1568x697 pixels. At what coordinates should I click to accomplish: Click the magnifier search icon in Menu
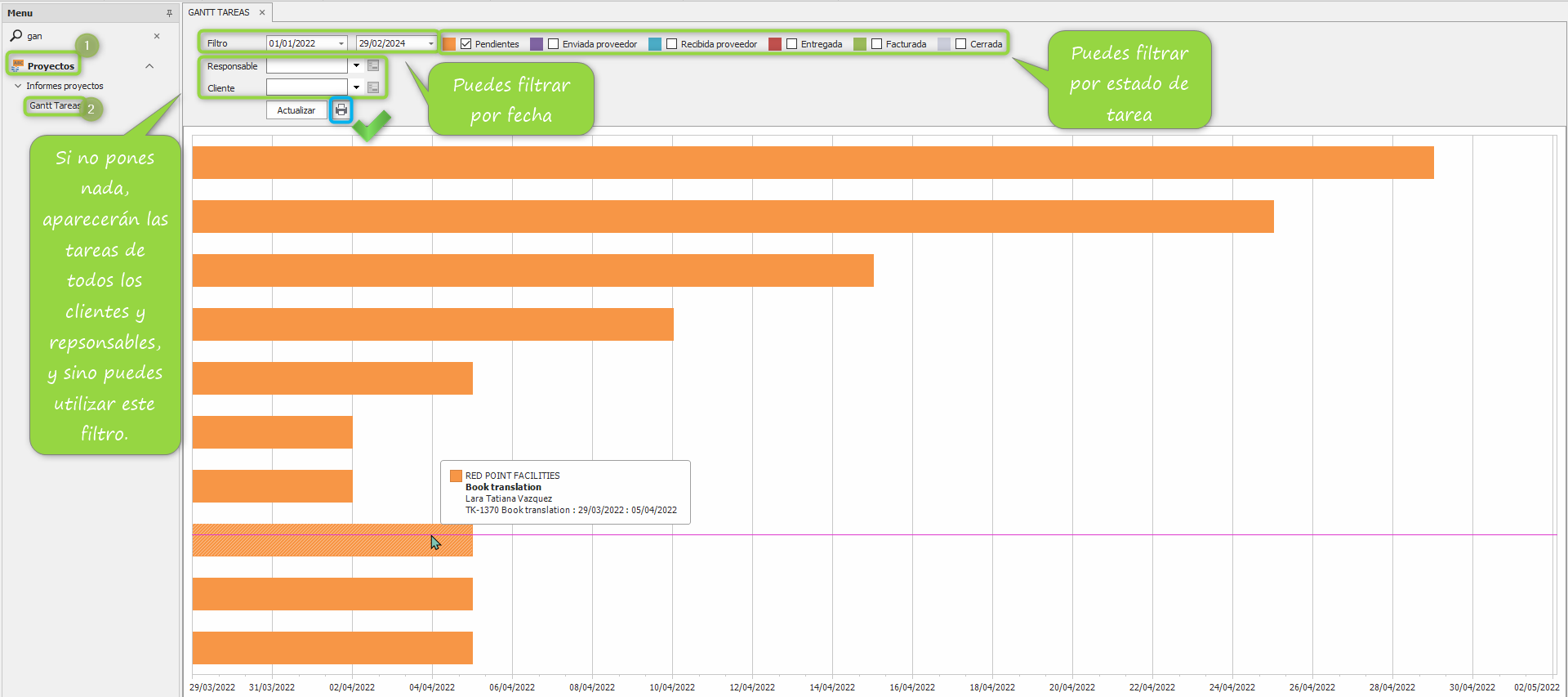tap(16, 36)
